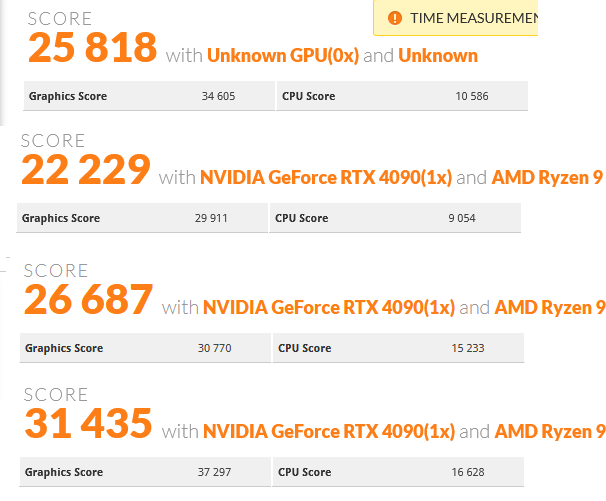Click CPU Score row showing 9 054
Image resolution: width=606 pixels, height=501 pixels.
[x=395, y=218]
